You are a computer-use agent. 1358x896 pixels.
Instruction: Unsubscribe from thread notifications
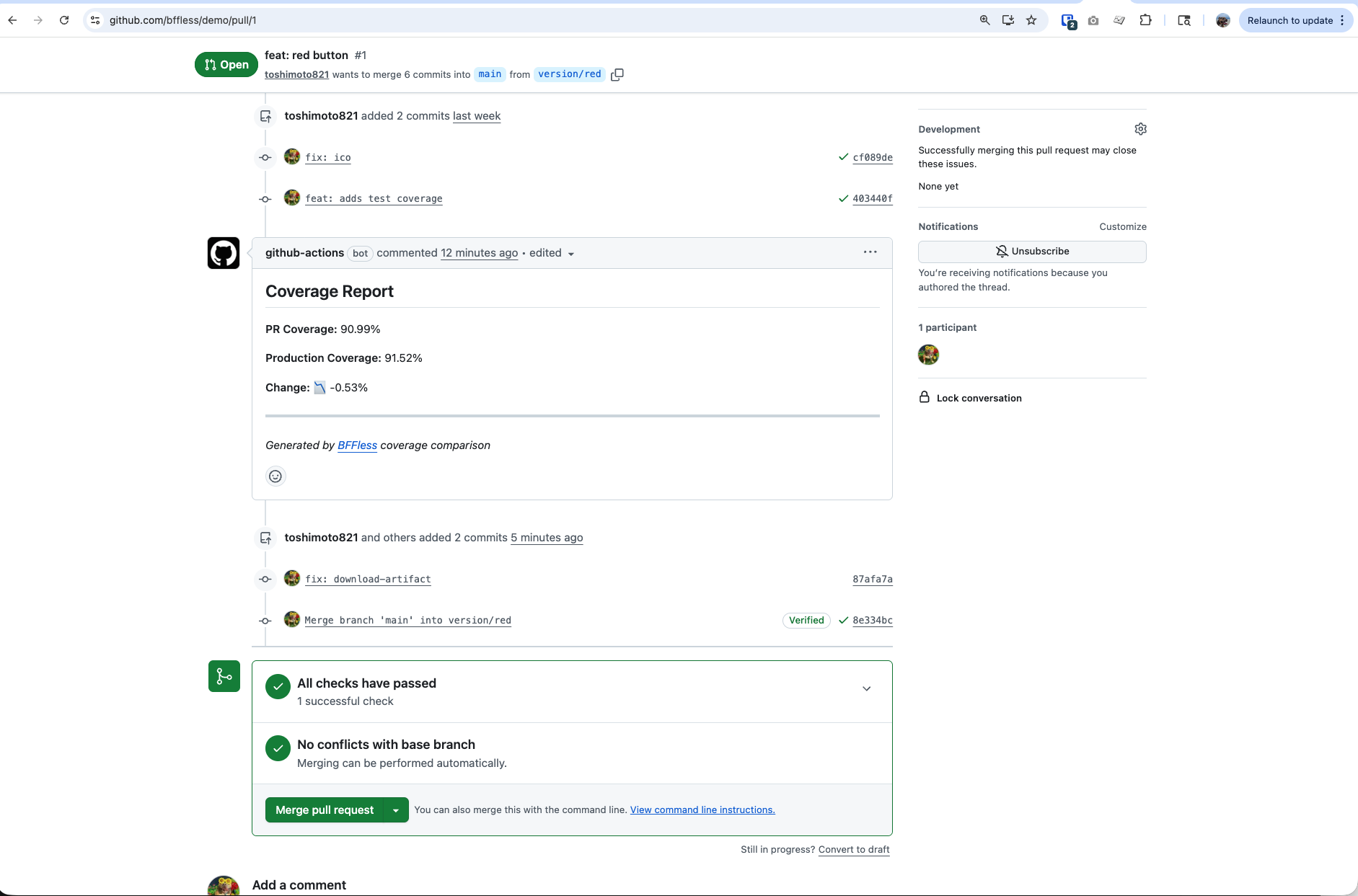pyautogui.click(x=1031, y=252)
